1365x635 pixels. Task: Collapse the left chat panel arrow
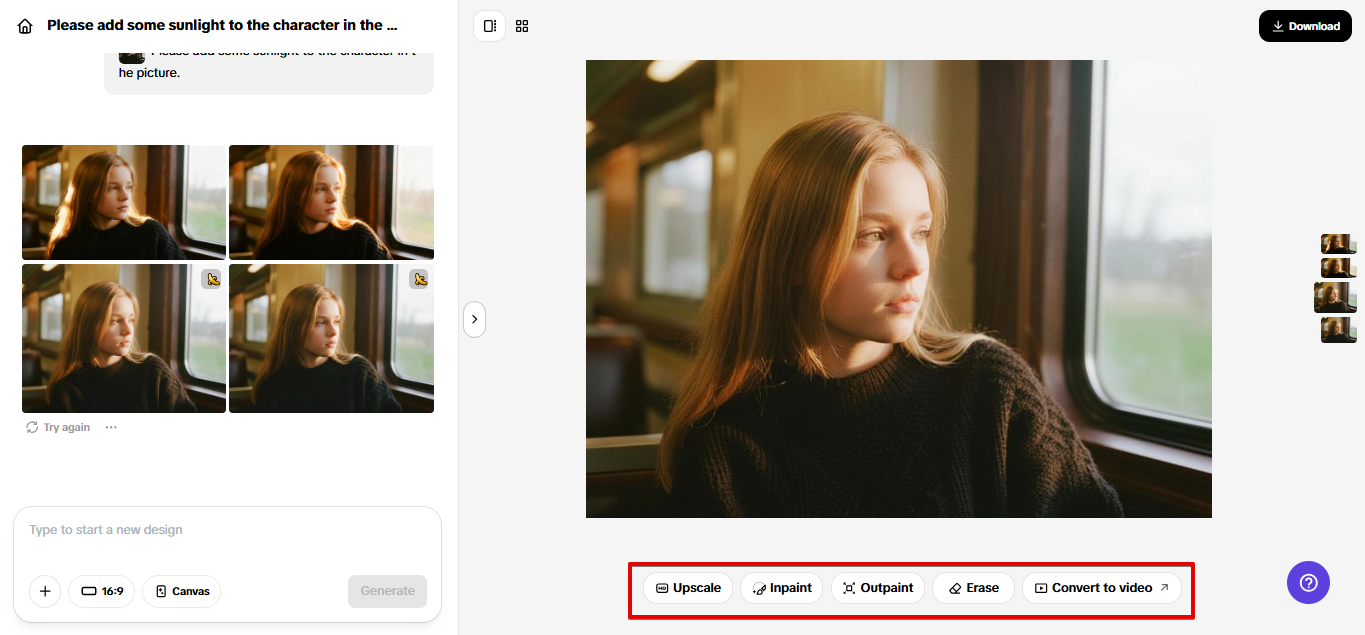pyautogui.click(x=474, y=319)
